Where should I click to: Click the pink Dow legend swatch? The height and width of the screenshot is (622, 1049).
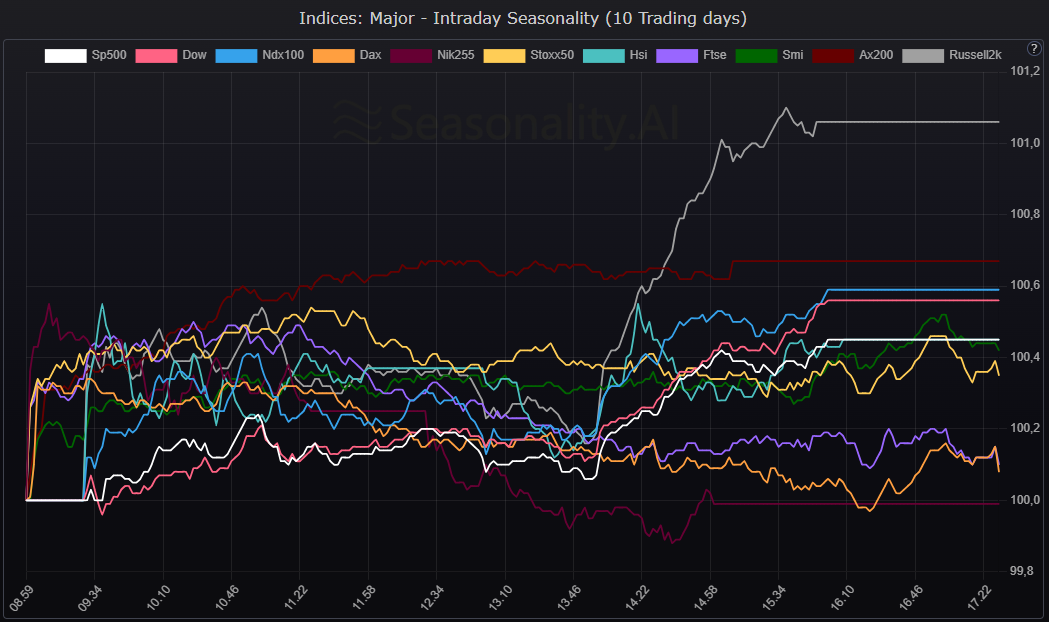pyautogui.click(x=156, y=56)
